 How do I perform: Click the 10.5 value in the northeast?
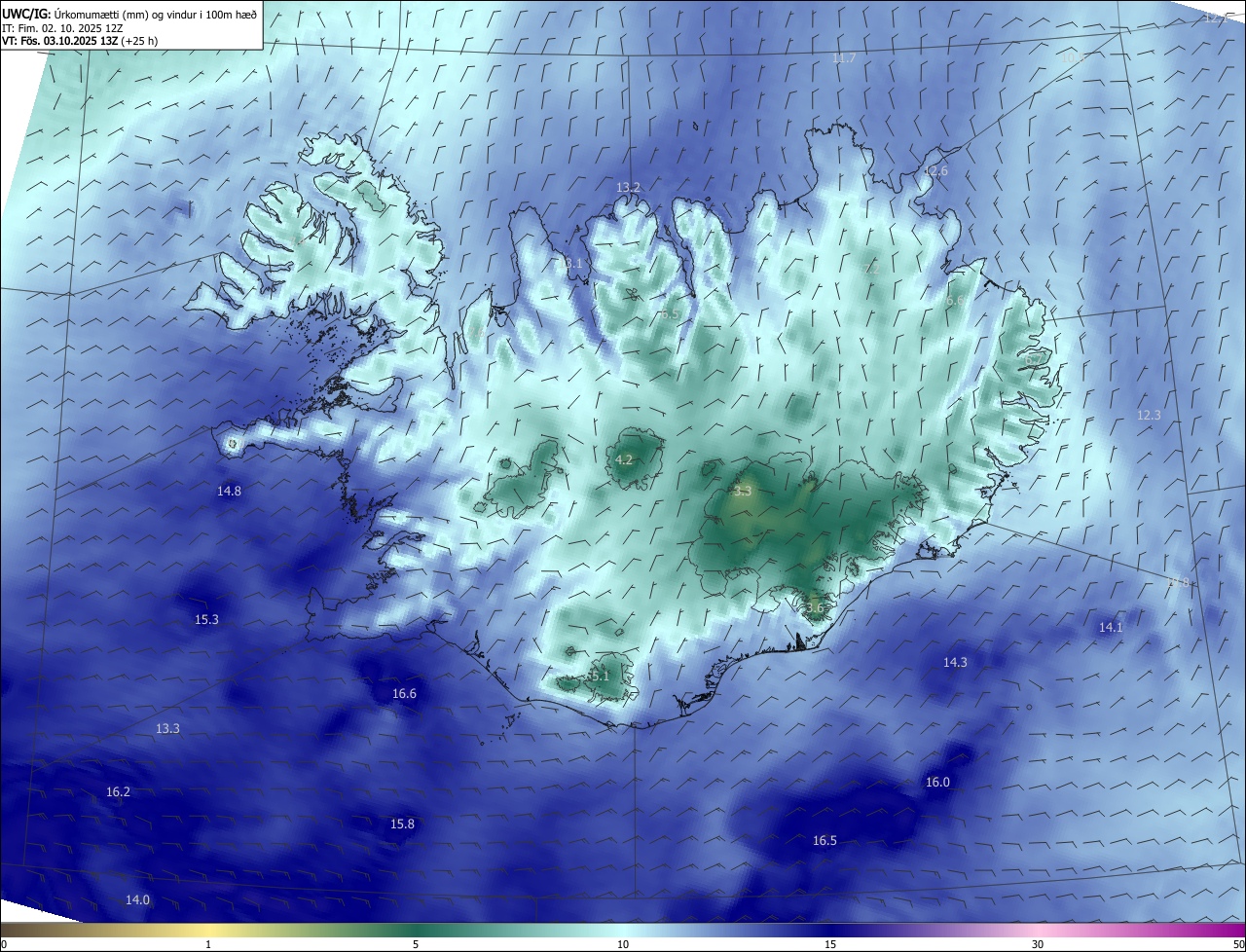[1073, 58]
